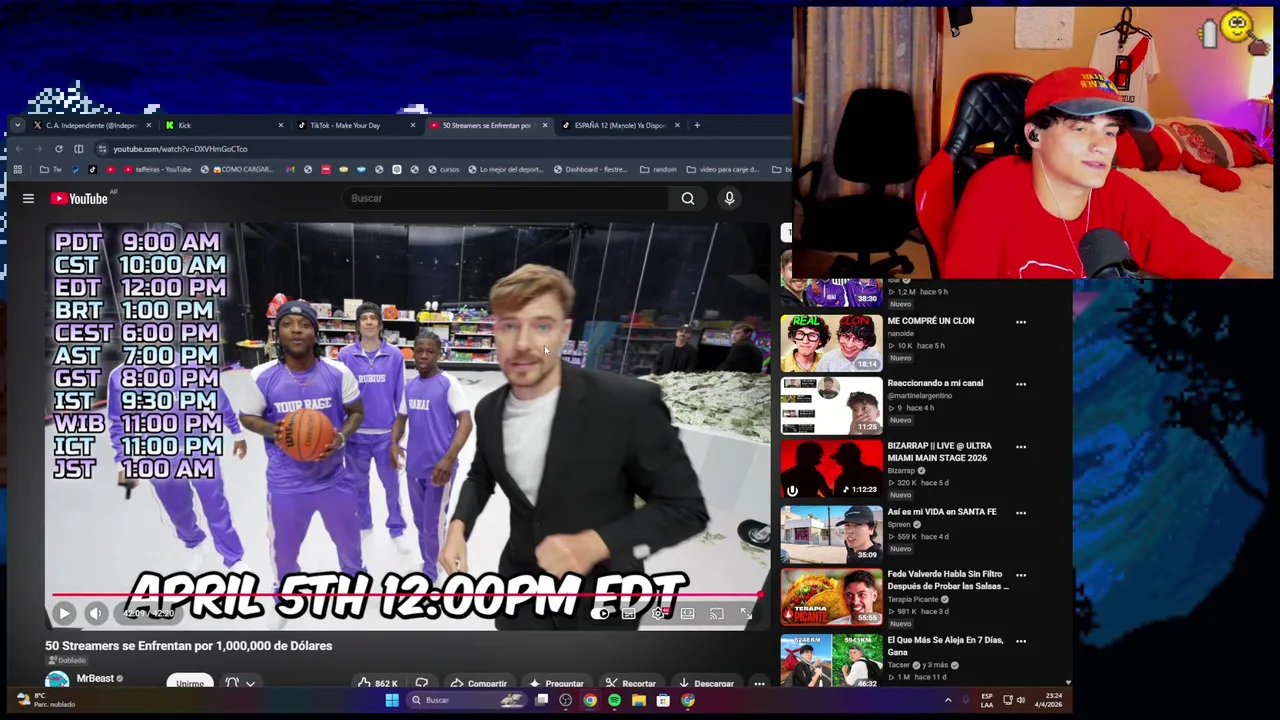Play the video with the play button
This screenshot has height=720, width=1280.
coord(64,613)
